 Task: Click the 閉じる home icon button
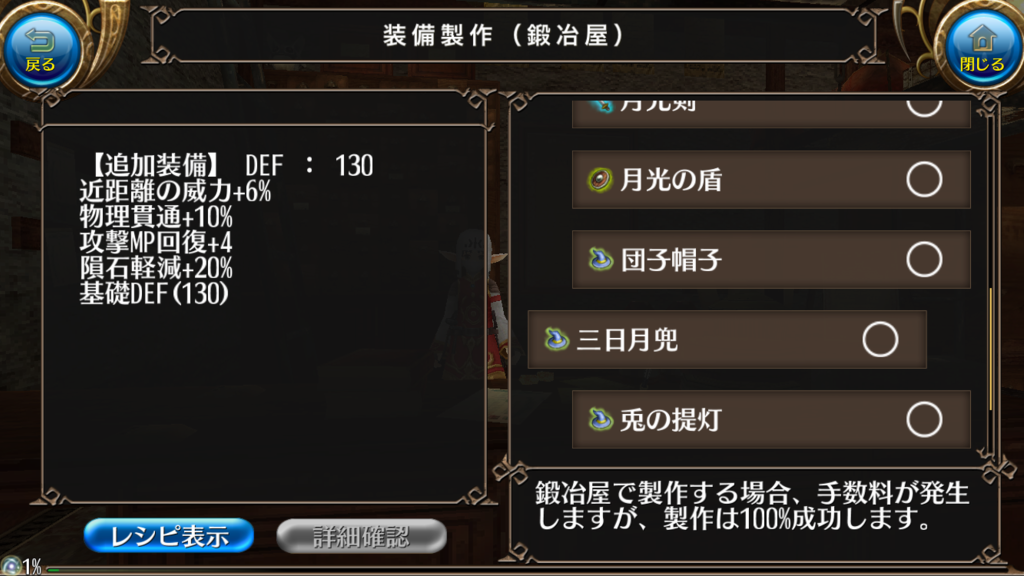coord(982,51)
